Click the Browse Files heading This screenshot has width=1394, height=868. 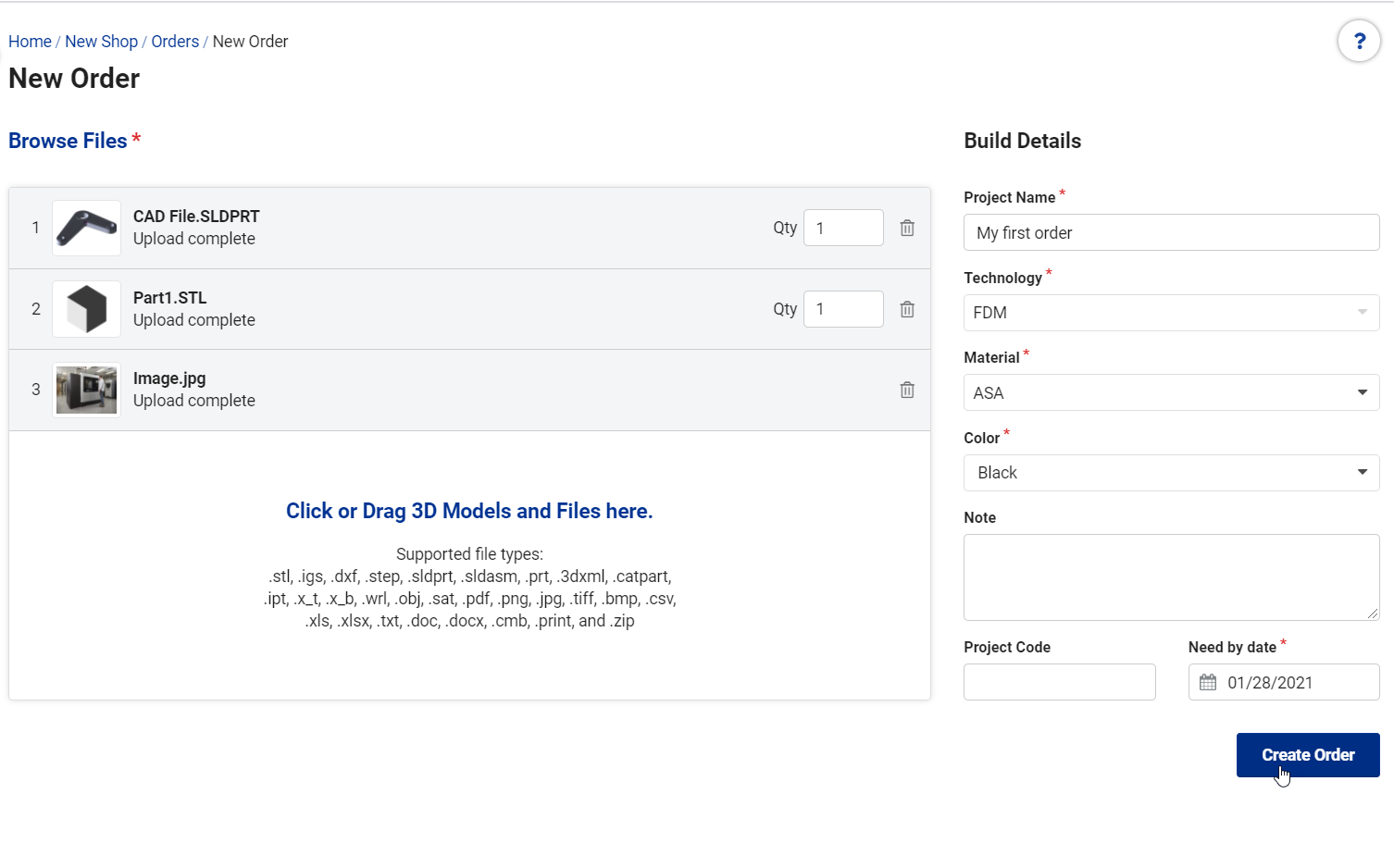(x=68, y=141)
